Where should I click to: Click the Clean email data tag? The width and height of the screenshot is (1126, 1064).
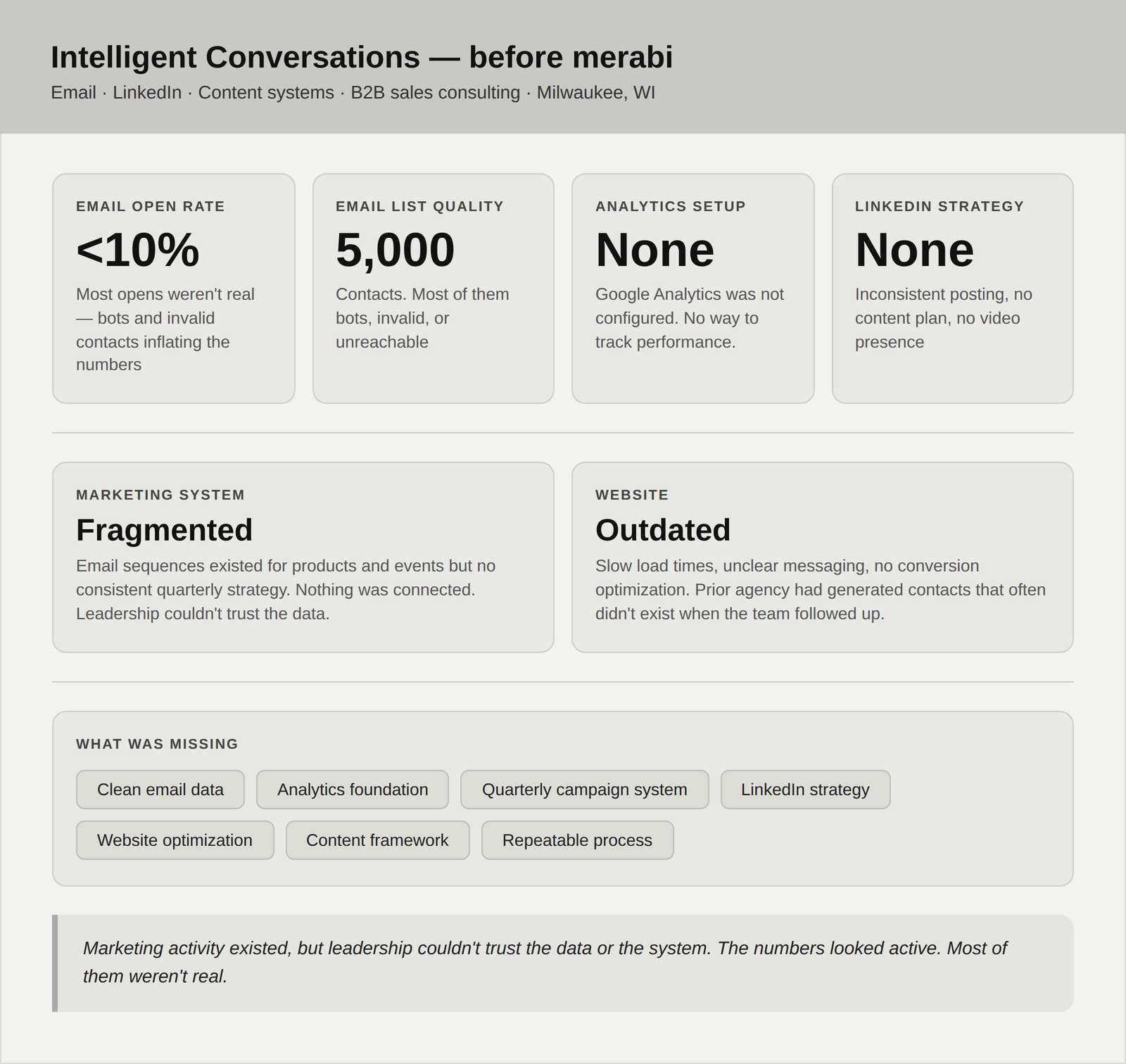160,790
